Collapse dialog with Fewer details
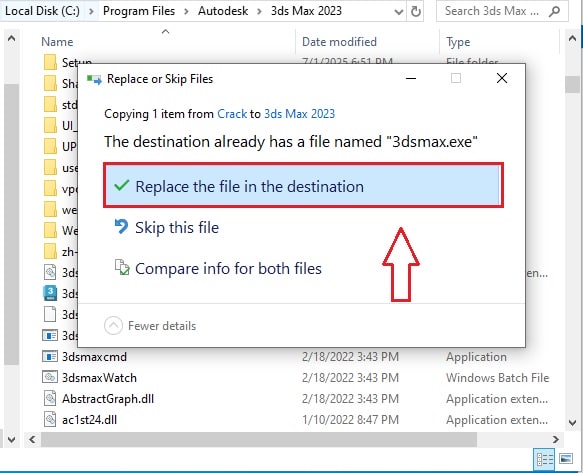The width and height of the screenshot is (583, 473). 150,326
